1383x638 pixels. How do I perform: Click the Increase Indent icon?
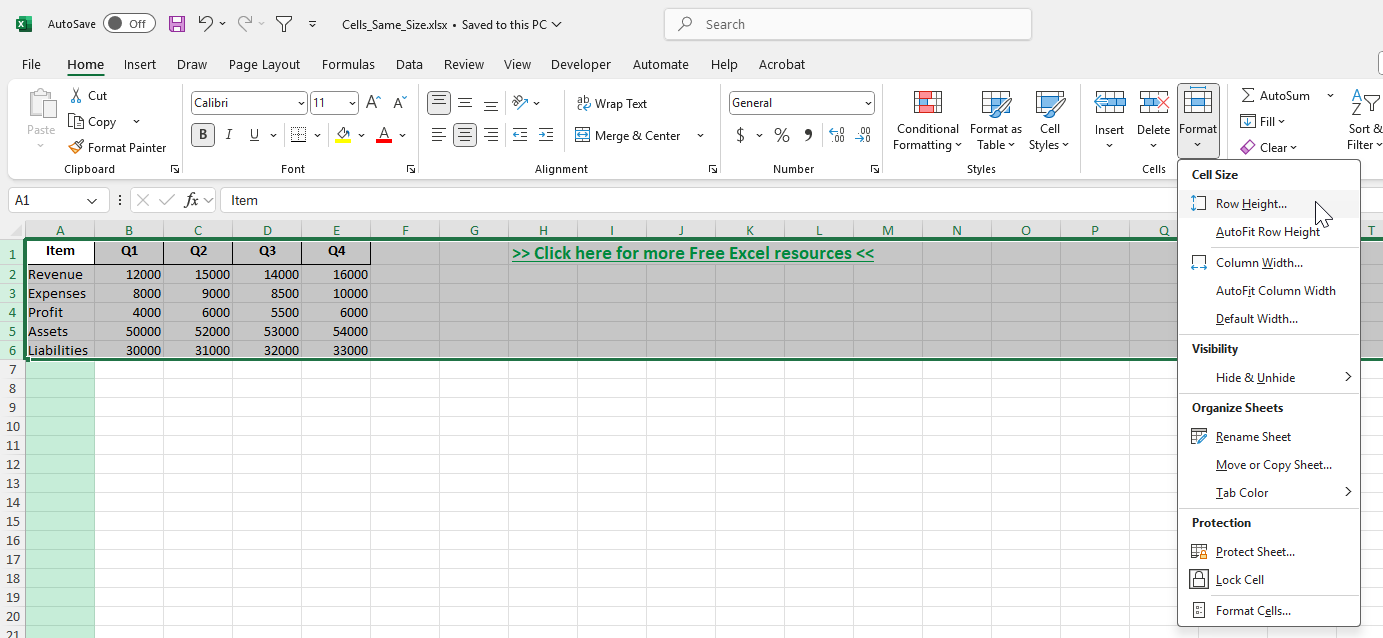coord(545,135)
